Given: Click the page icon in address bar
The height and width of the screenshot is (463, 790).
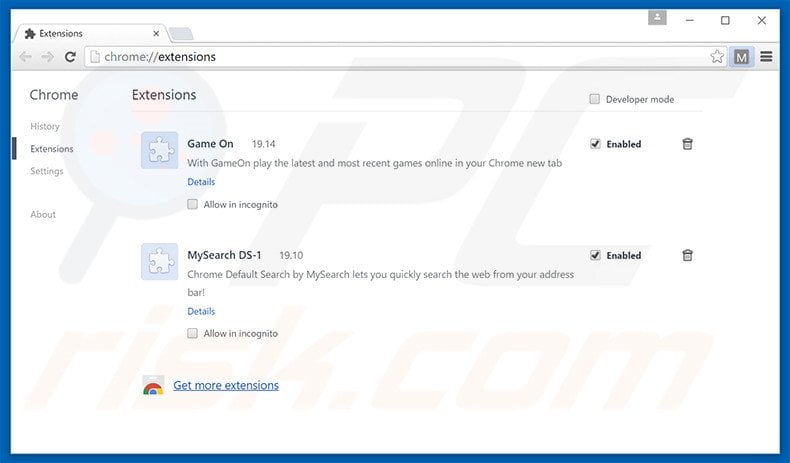Looking at the screenshot, I should (94, 57).
